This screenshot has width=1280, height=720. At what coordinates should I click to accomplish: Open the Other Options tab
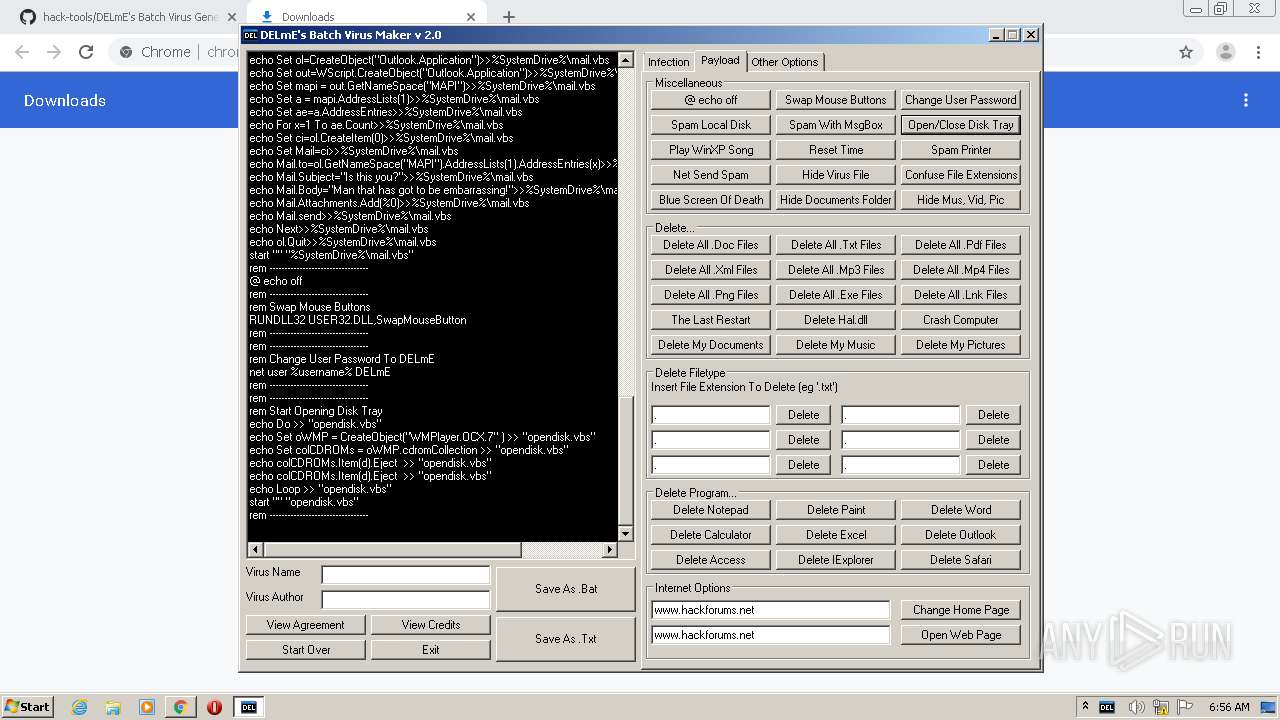785,62
